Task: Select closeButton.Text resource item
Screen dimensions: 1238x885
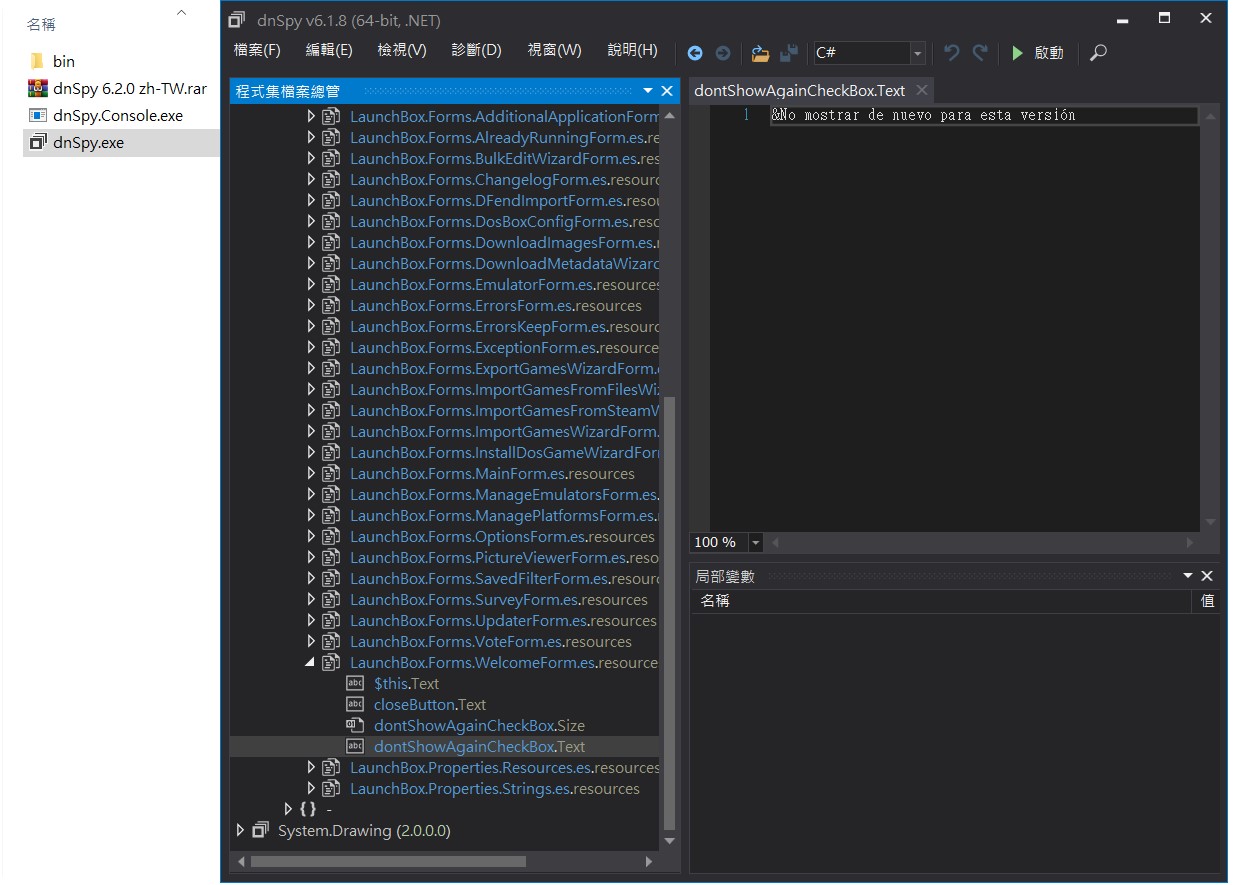Action: pyautogui.click(x=429, y=704)
